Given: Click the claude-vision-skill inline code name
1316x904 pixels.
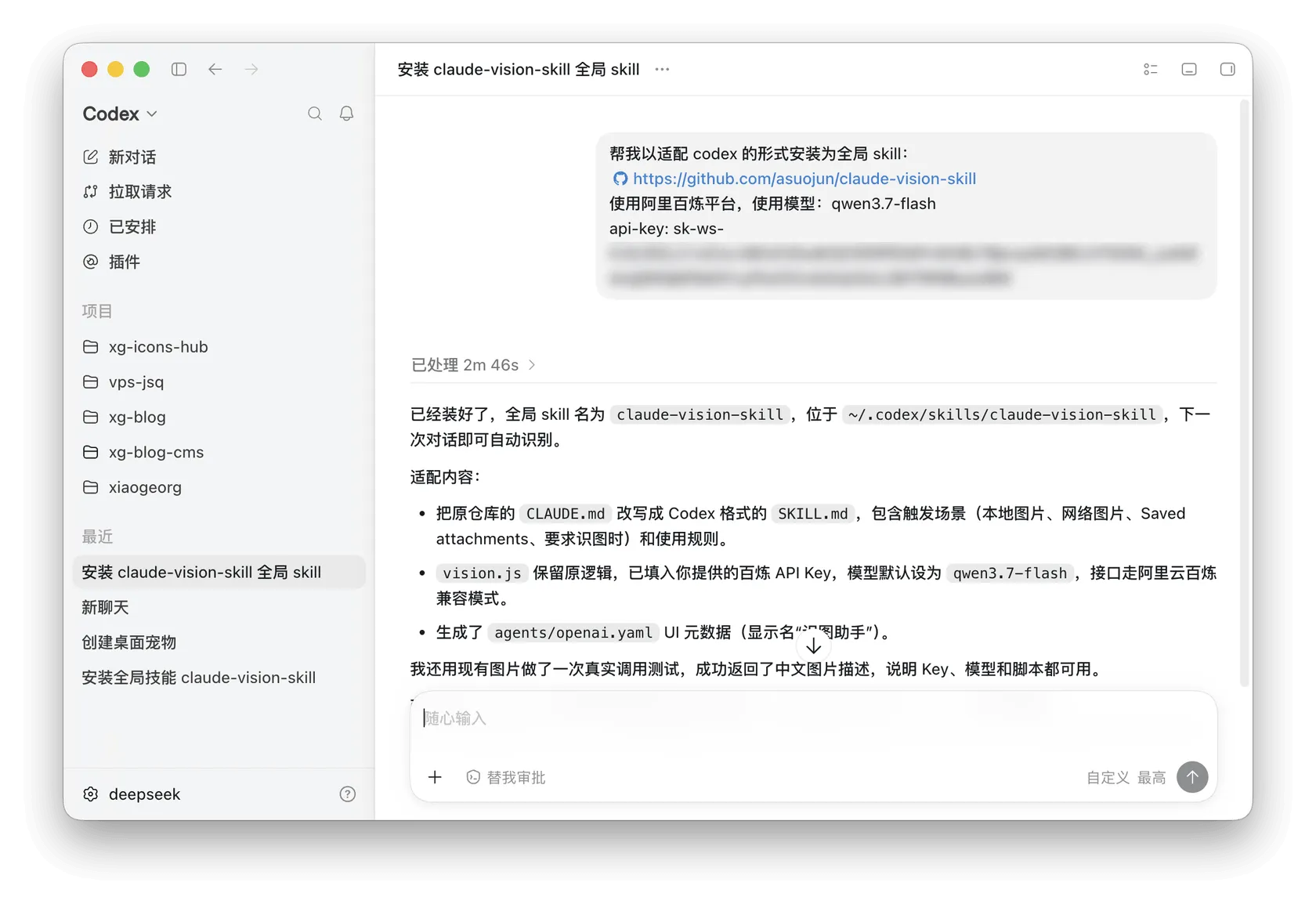Looking at the screenshot, I should click(700, 414).
